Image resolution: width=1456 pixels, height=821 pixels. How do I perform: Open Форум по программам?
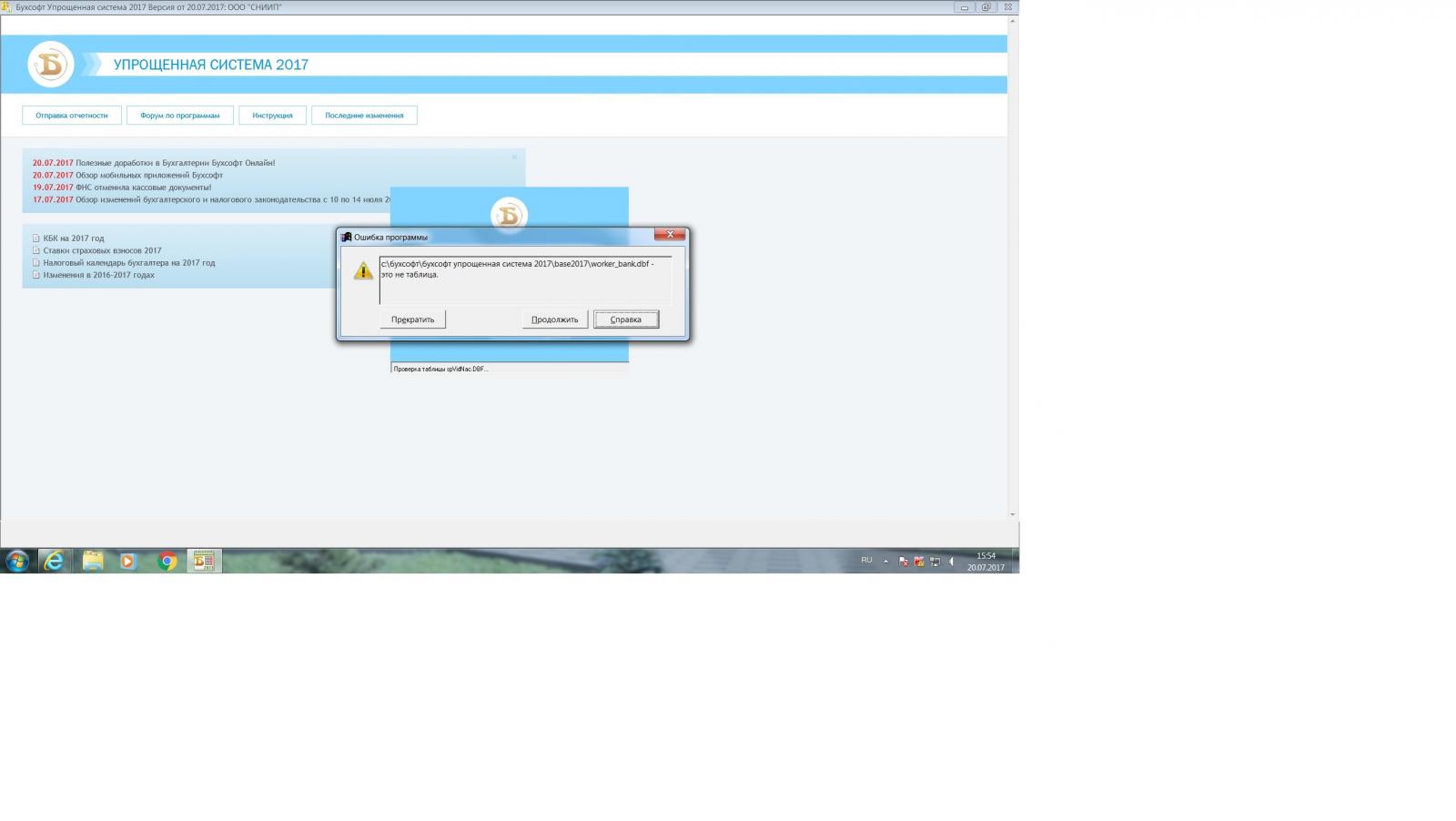tap(180, 116)
